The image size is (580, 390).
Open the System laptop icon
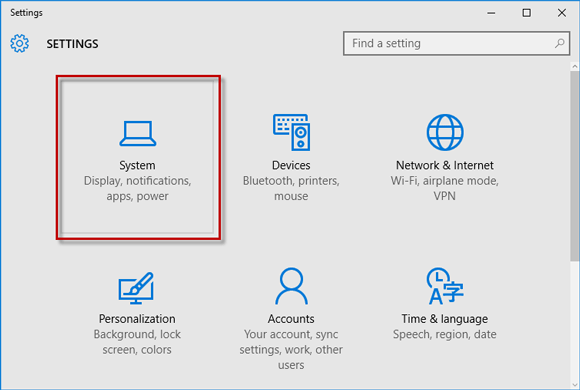[138, 133]
